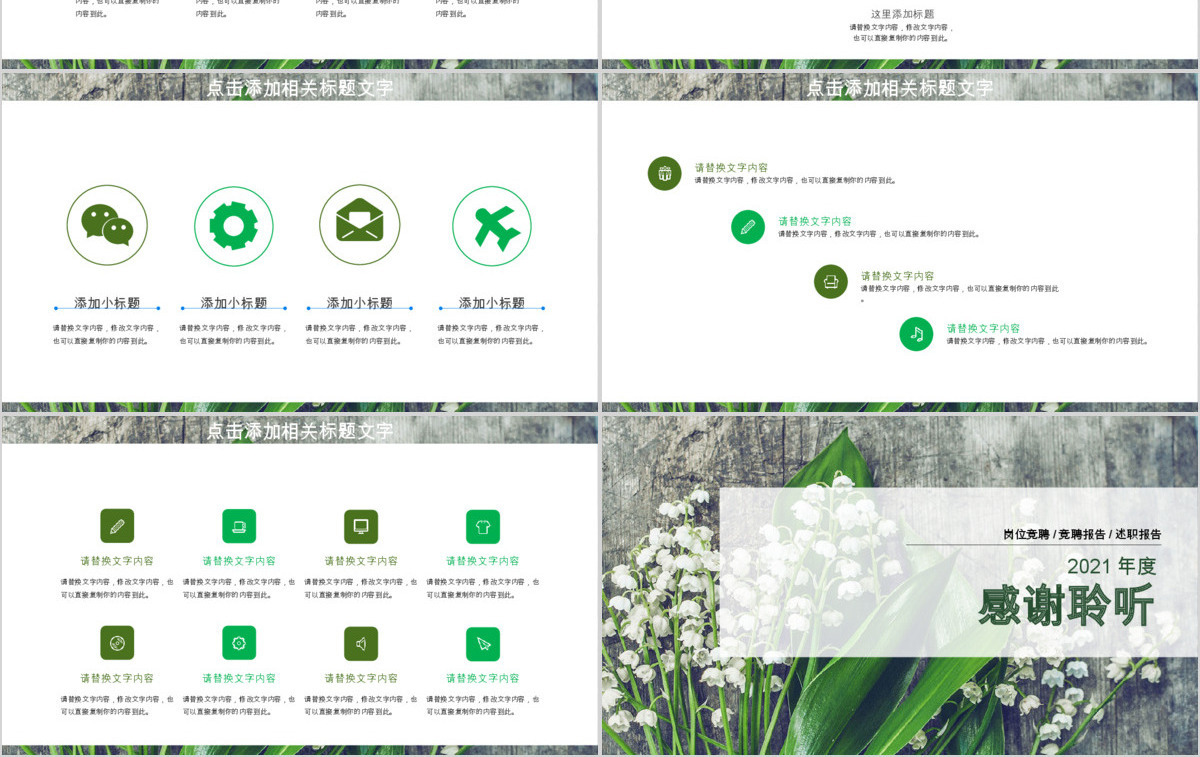Select '请替换文字内容' heading beside gift box icon
This screenshot has width=1200, height=757.
732,168
